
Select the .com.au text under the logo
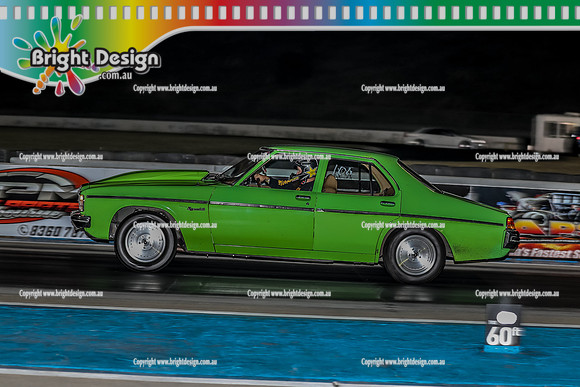click(115, 75)
